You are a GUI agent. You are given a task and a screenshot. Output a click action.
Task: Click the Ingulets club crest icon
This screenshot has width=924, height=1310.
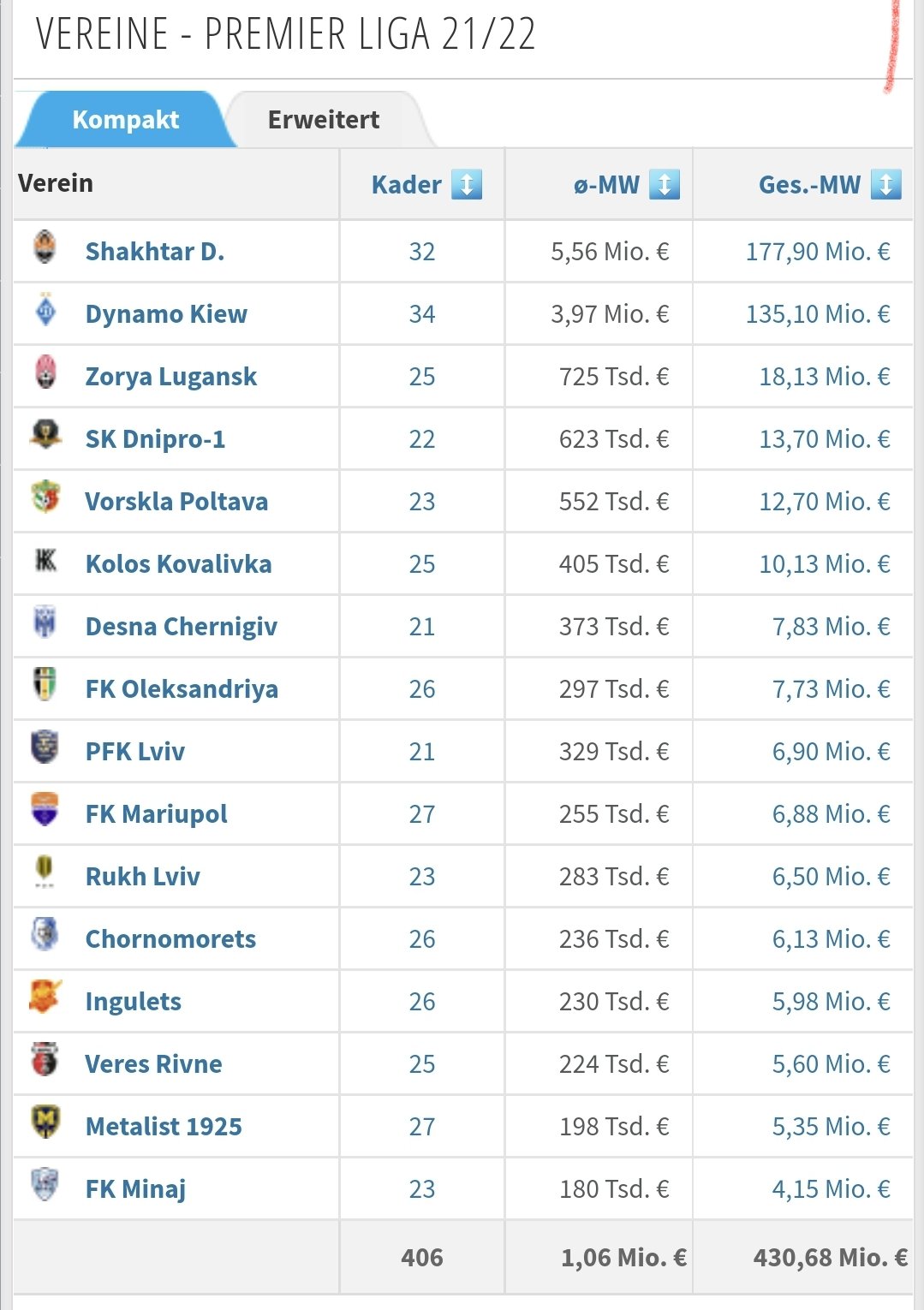pyautogui.click(x=45, y=997)
